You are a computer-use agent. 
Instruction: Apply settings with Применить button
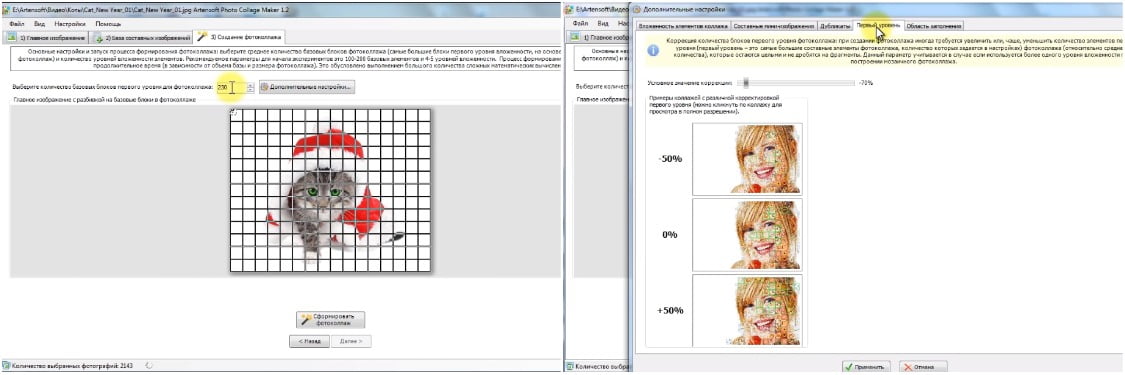click(866, 366)
